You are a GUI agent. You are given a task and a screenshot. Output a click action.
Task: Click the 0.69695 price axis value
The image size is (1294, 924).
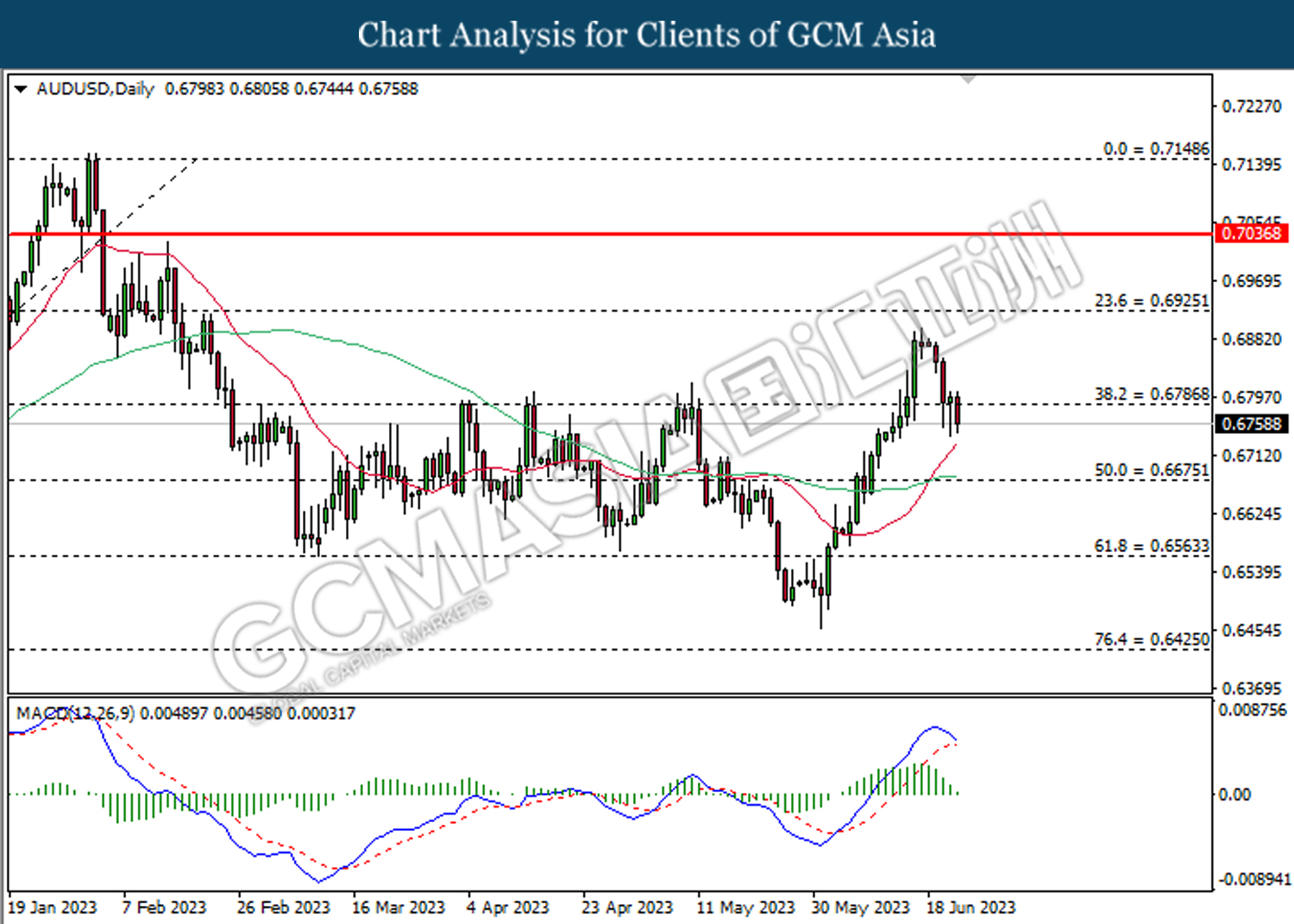pos(1252,281)
